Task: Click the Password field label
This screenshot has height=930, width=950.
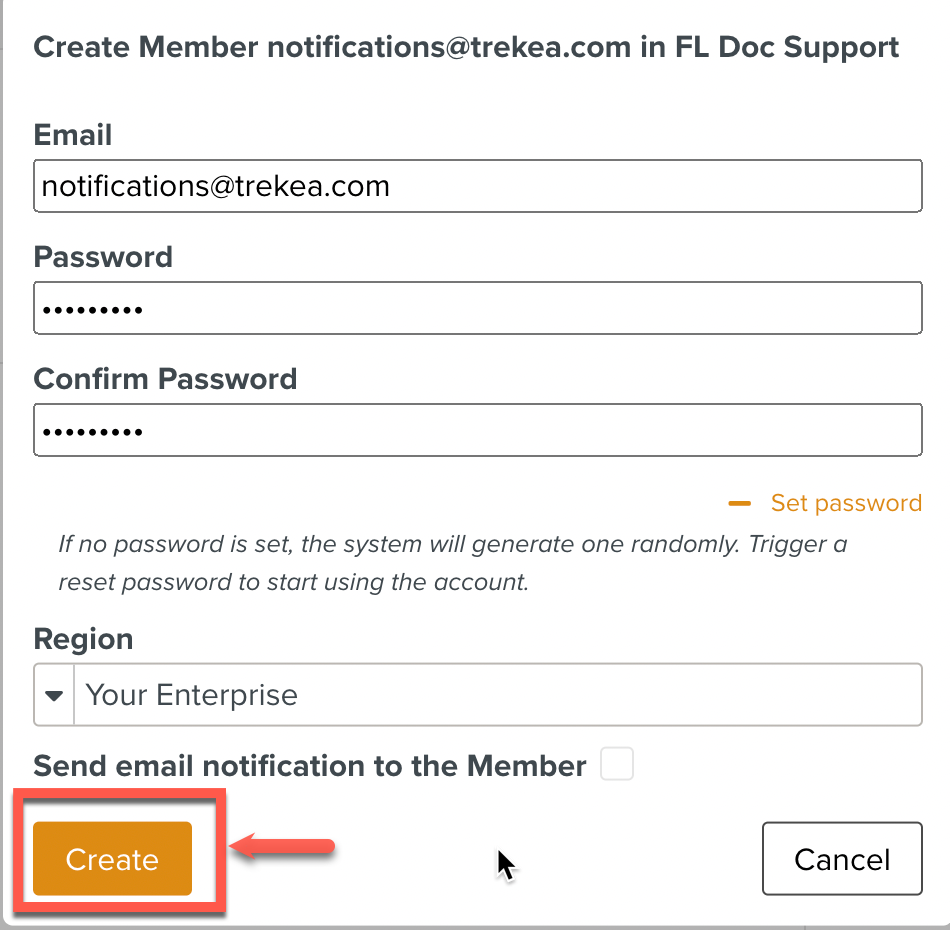Action: click(x=103, y=257)
